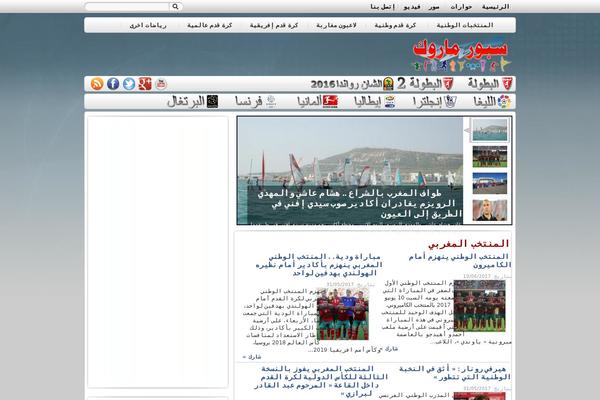Open article المنتخب المغربي يفوز بالنسخة الثالثة
The width and height of the screenshot is (600, 400).
[321, 381]
